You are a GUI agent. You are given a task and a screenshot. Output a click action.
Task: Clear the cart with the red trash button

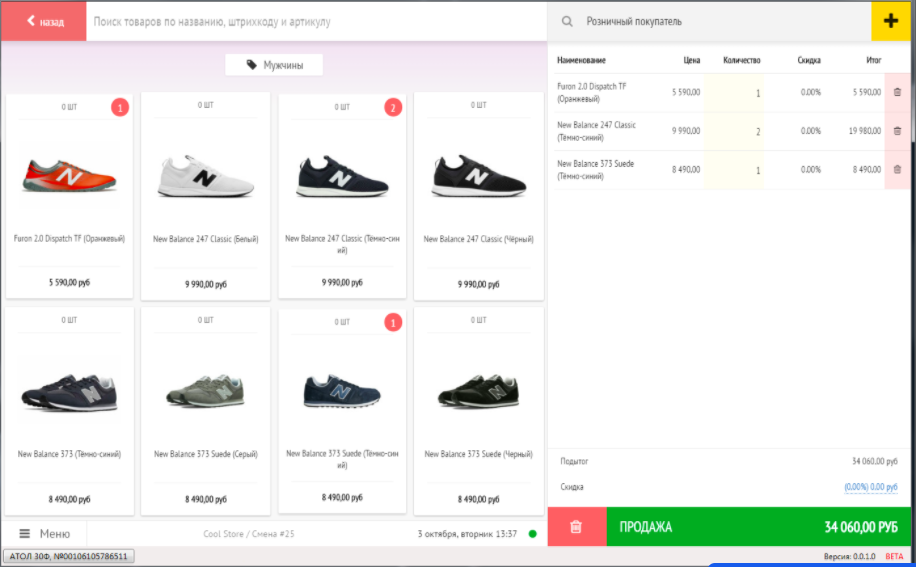click(576, 527)
